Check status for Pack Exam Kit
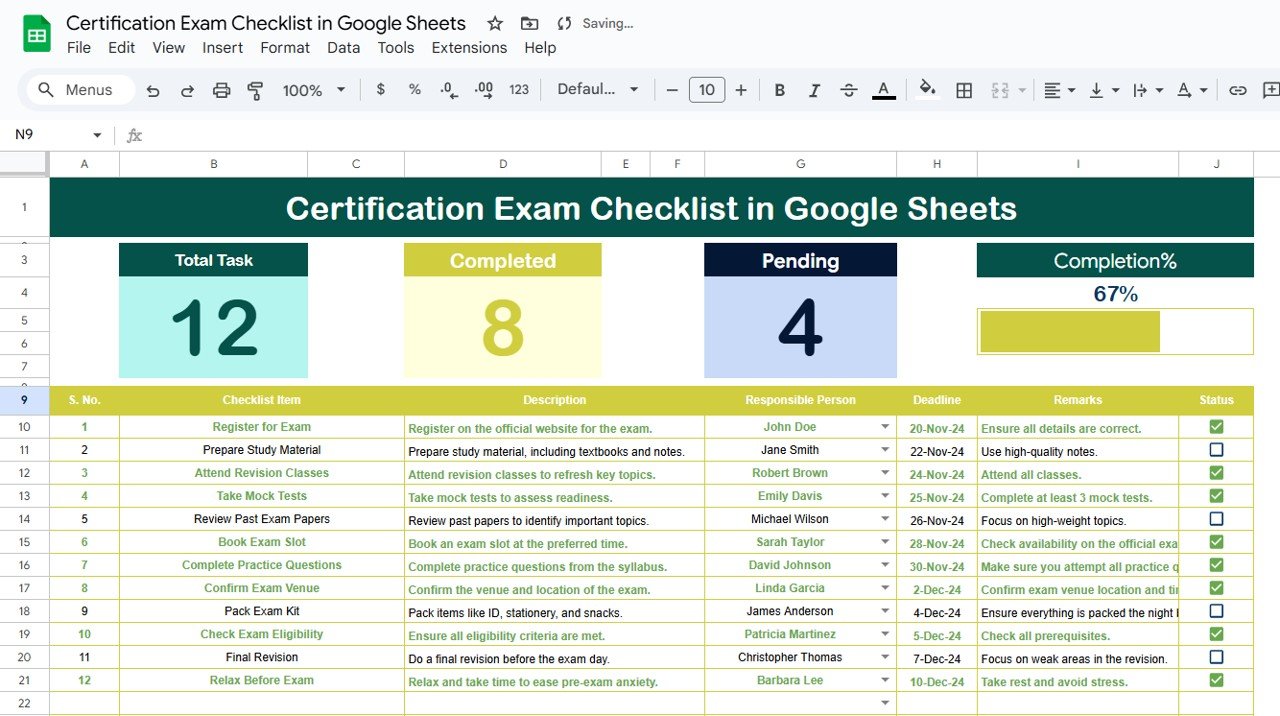 1216,611
